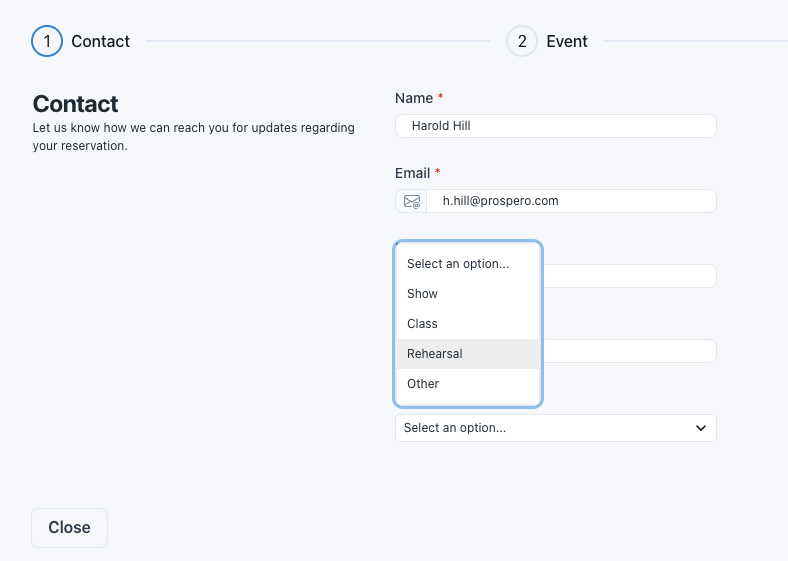Click the text about updates regarding your reservation
Screen dimensions: 788x561
click(x=193, y=137)
